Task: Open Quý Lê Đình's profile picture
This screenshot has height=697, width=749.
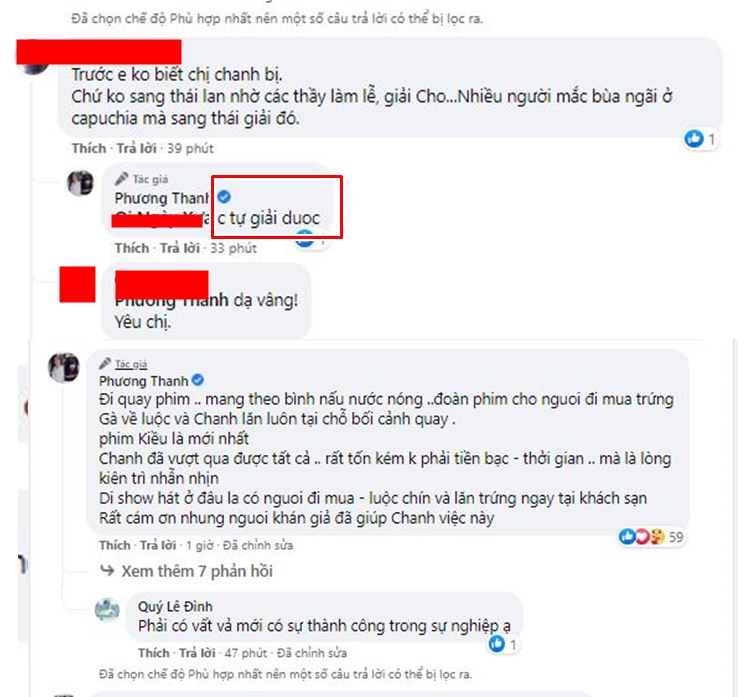Action: pos(107,610)
